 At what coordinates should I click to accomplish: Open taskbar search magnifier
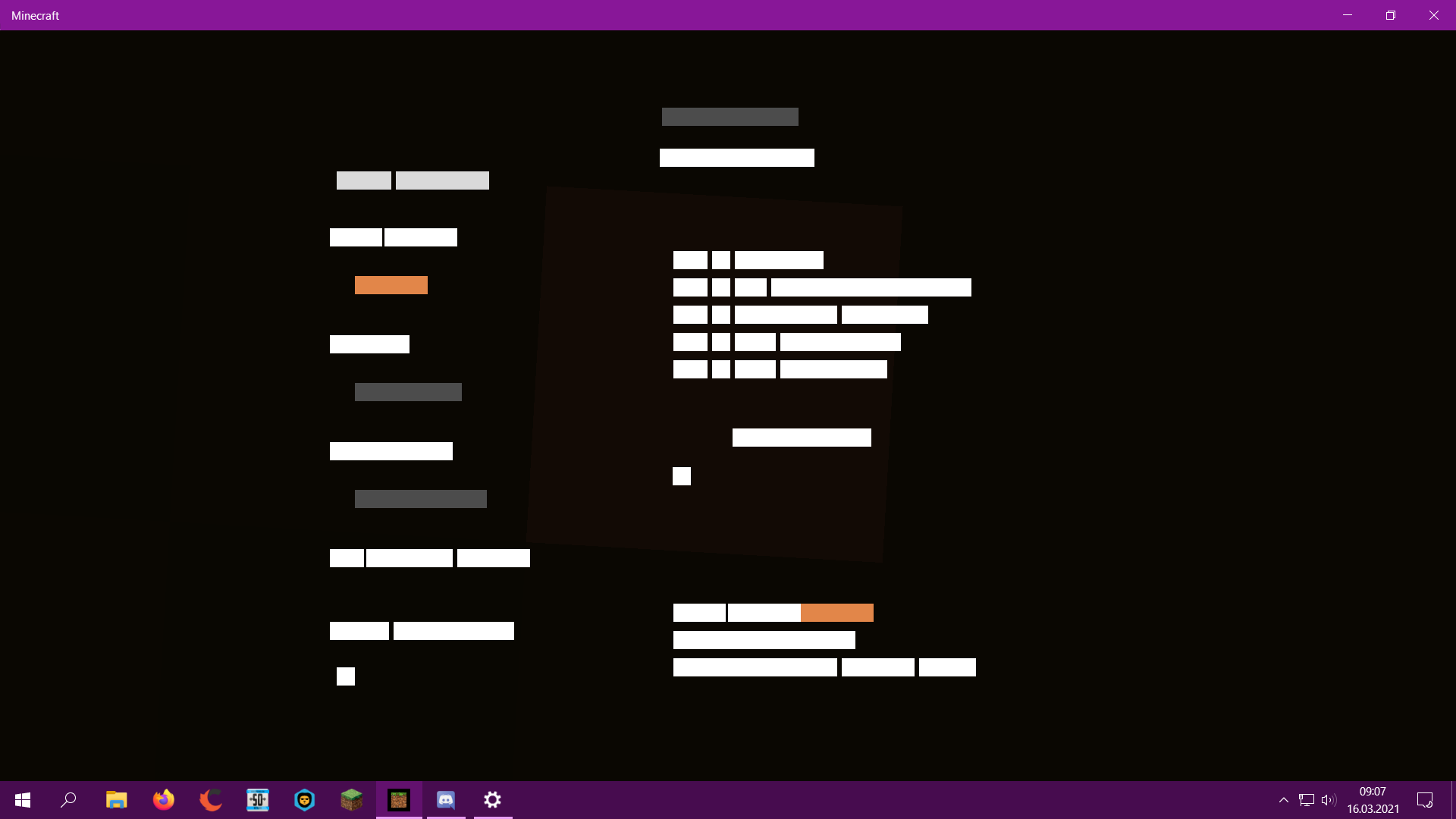pos(68,800)
